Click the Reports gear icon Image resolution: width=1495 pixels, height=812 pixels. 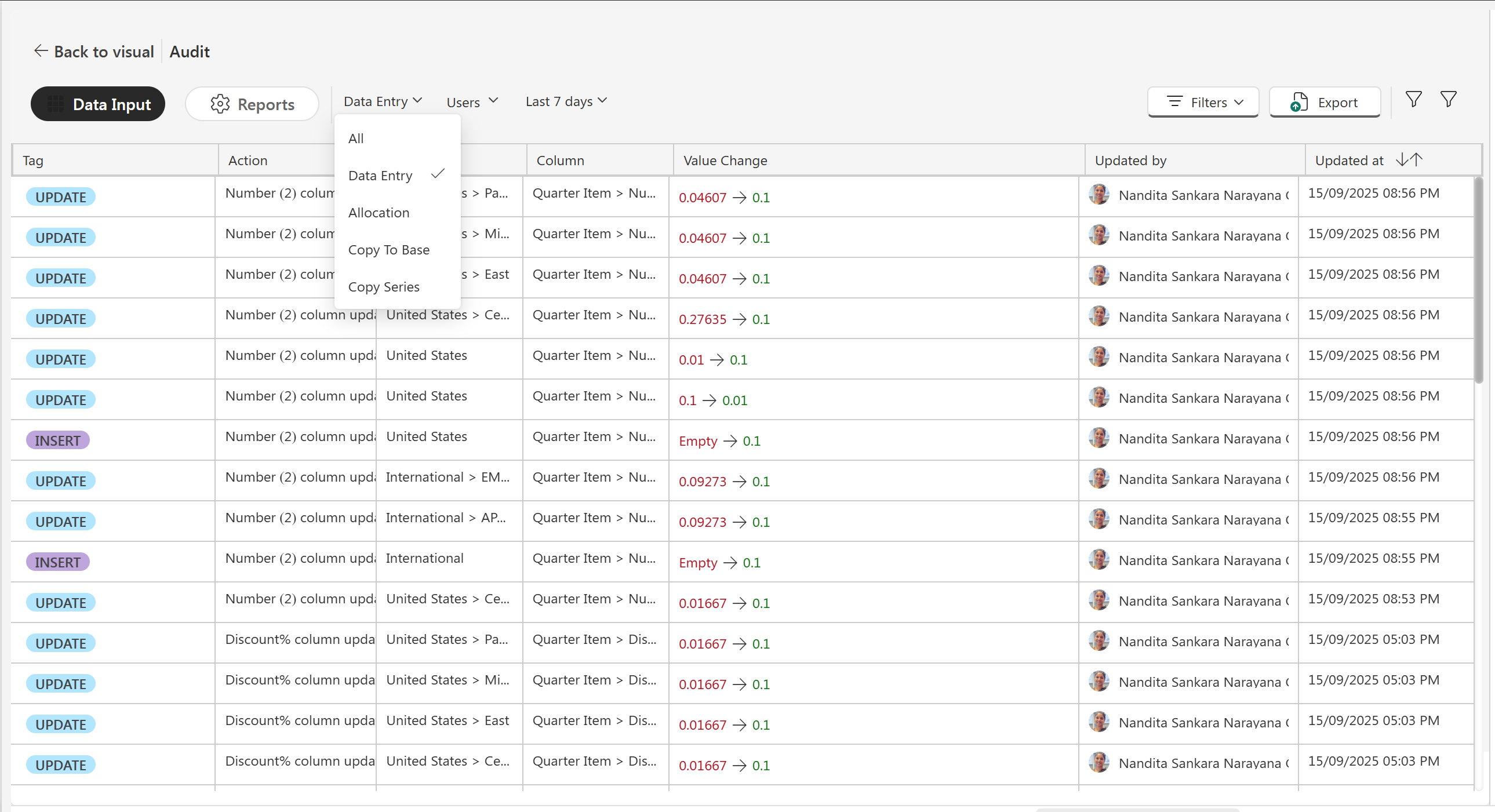(220, 104)
